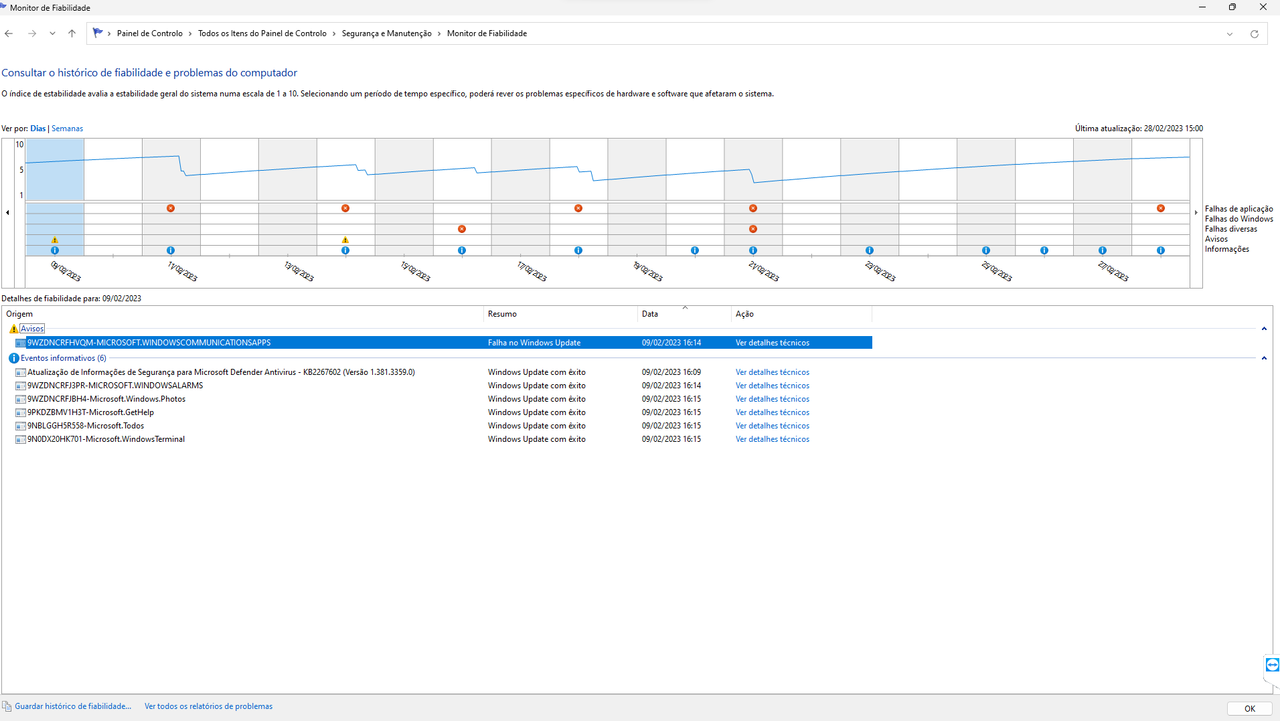Viewport: 1280px width, 721px height.
Task: Click the information icon for 26/02/2023
Action: (x=1044, y=250)
